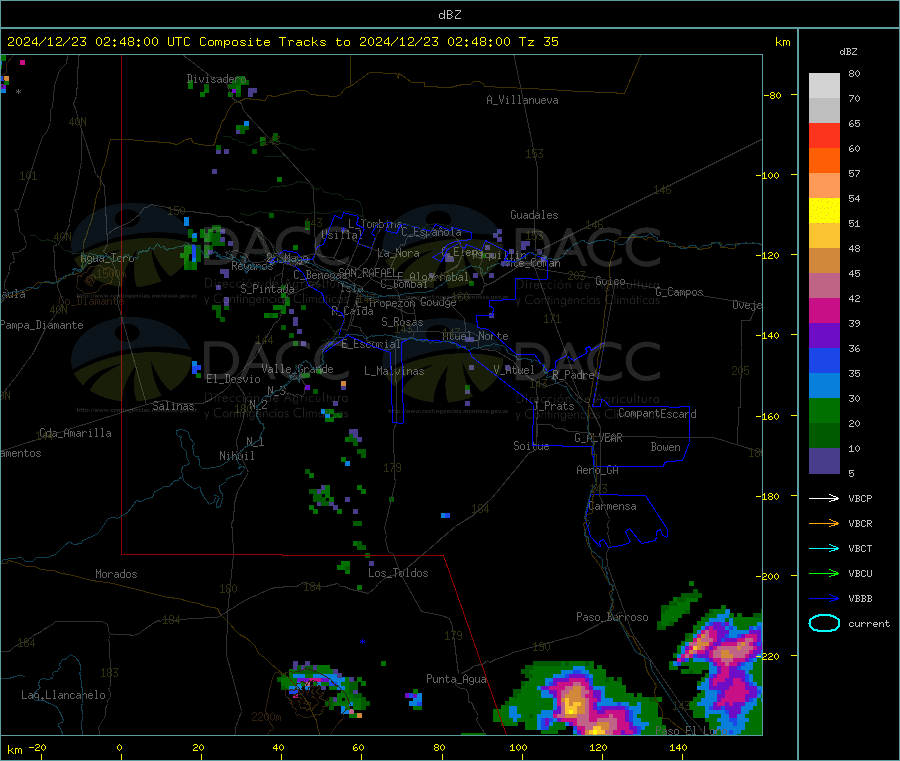Click the 100 tick on bottom km axis

[518, 747]
